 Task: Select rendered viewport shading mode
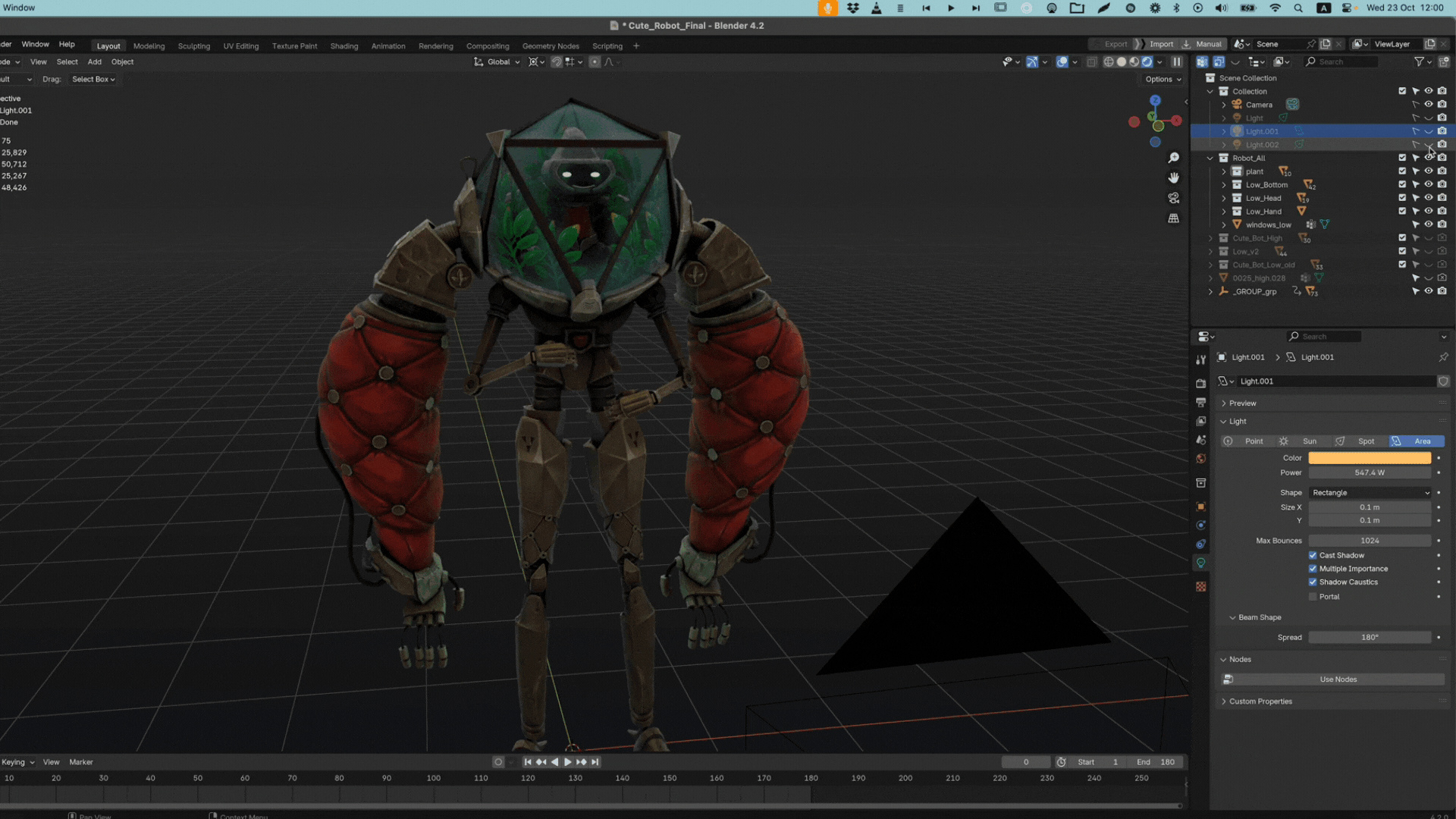pos(1147,62)
